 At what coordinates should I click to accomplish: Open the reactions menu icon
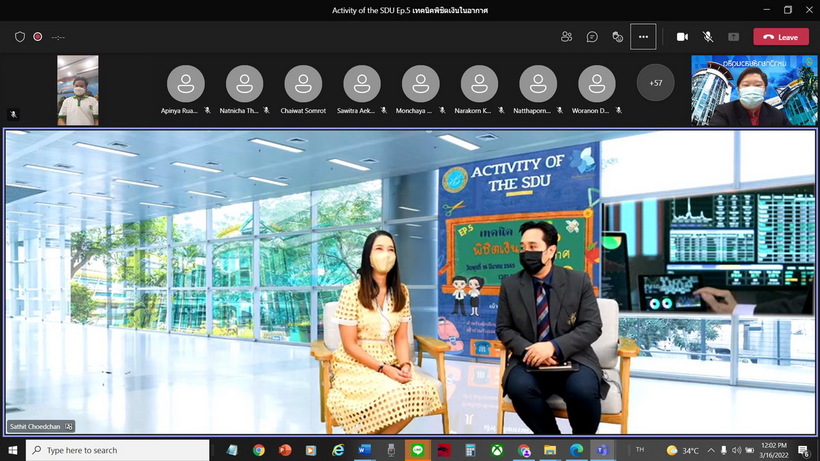617,37
